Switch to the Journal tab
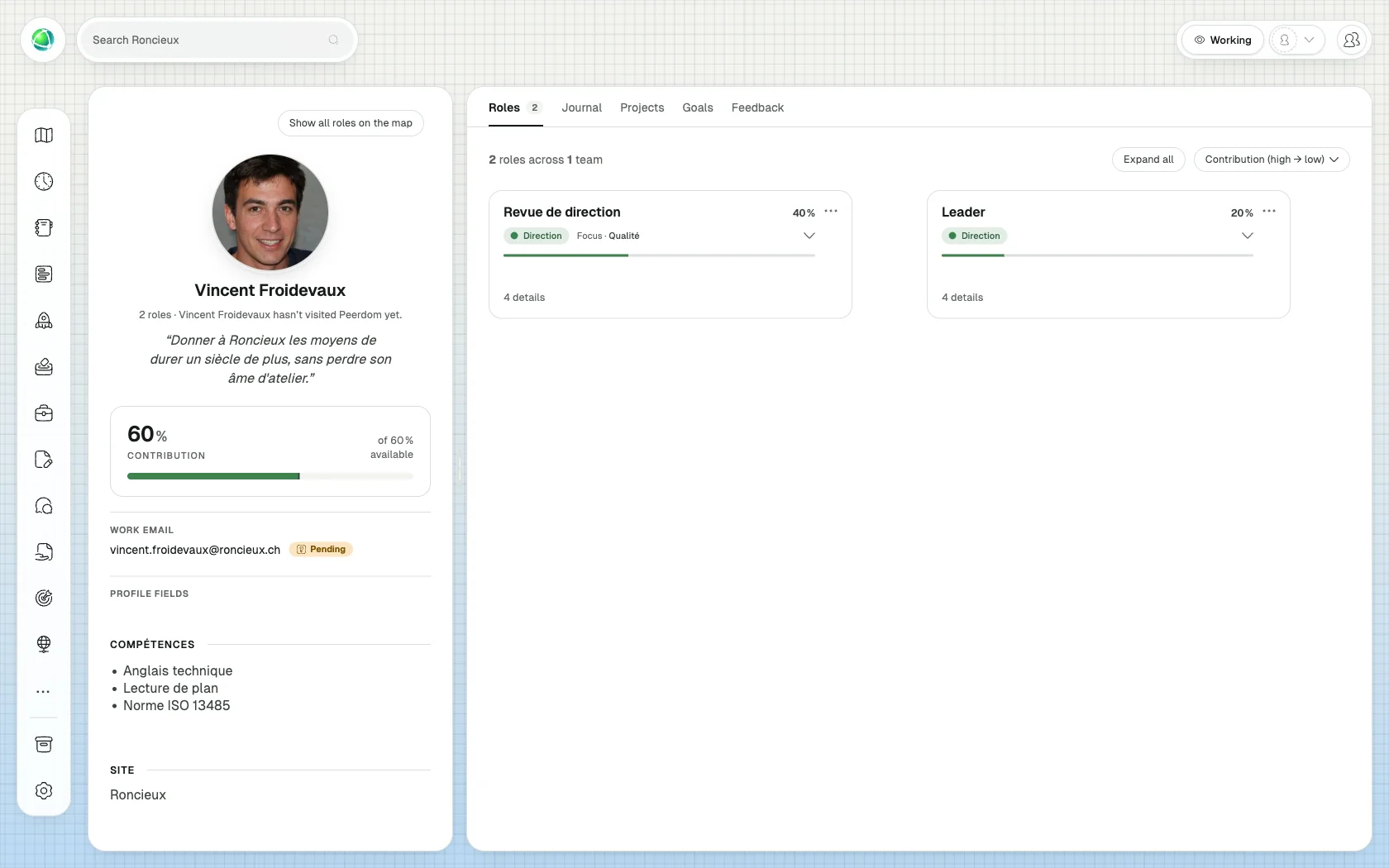The height and width of the screenshot is (868, 1389). click(581, 107)
